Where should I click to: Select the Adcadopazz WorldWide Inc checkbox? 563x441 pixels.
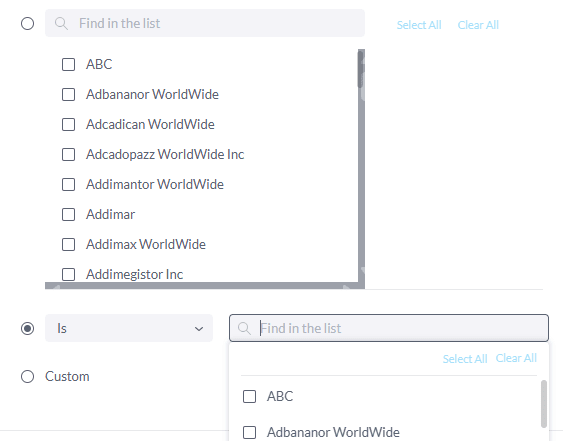click(x=68, y=155)
